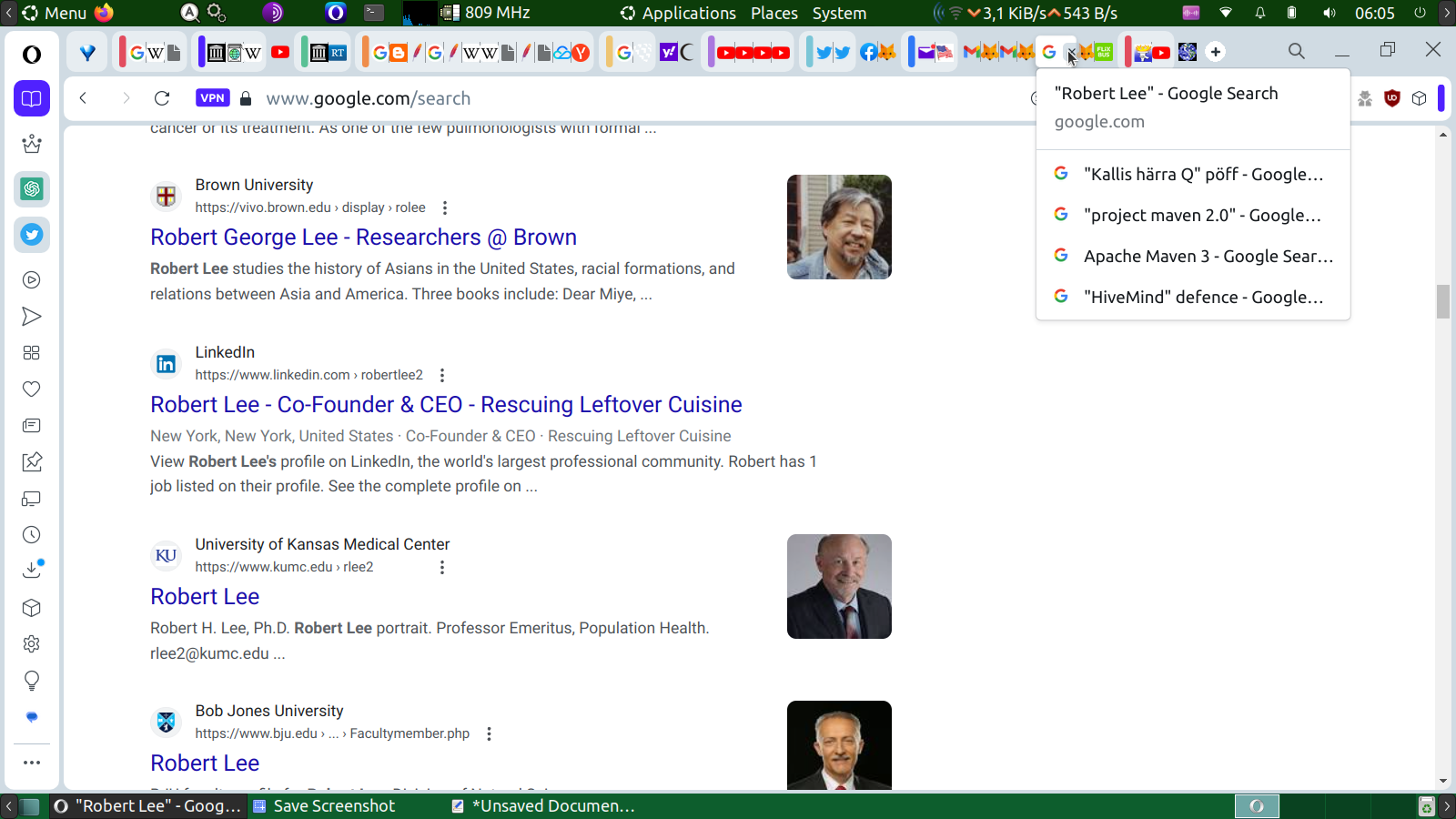Open options for the LinkedIn result
The image size is (1456, 819).
(442, 375)
